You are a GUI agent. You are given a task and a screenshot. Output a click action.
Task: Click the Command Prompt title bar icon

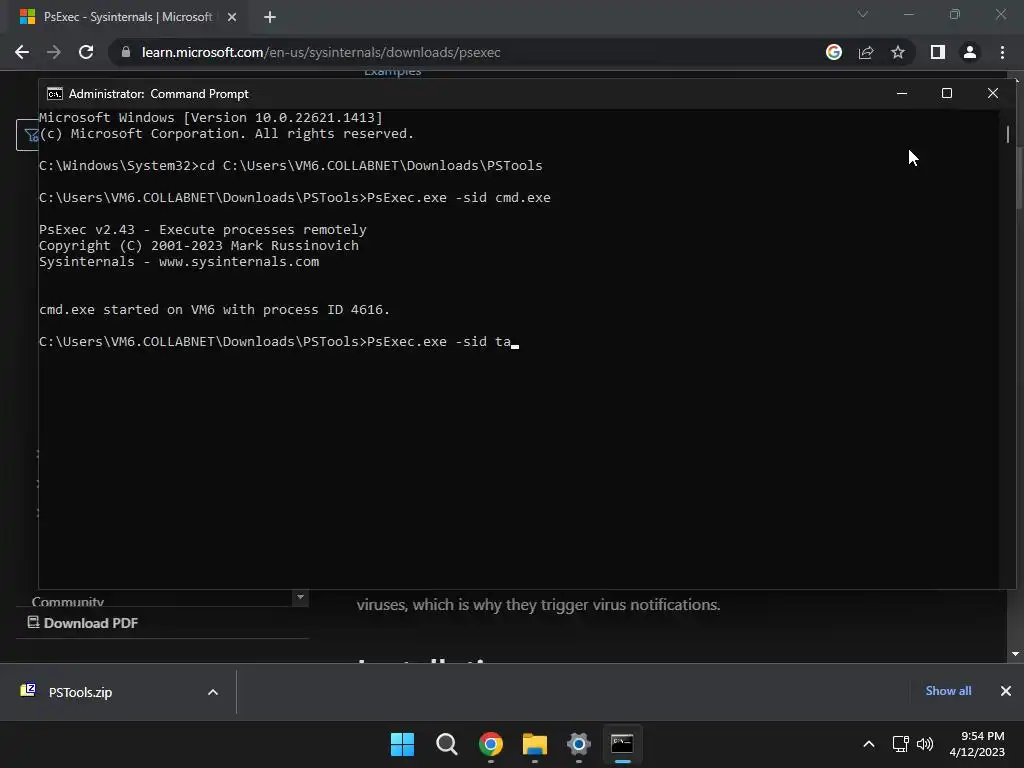(x=54, y=93)
